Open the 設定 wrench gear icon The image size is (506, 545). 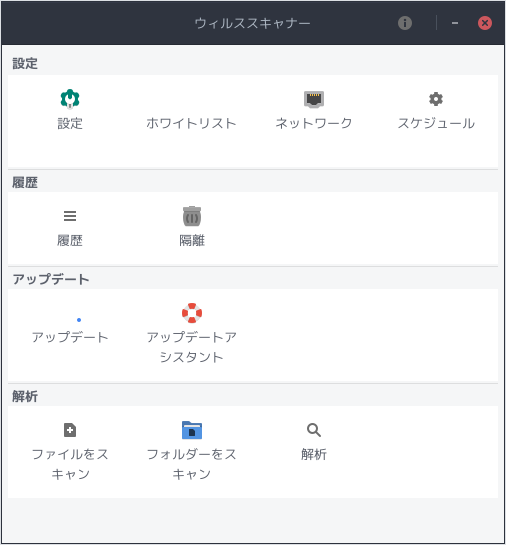coord(70,99)
